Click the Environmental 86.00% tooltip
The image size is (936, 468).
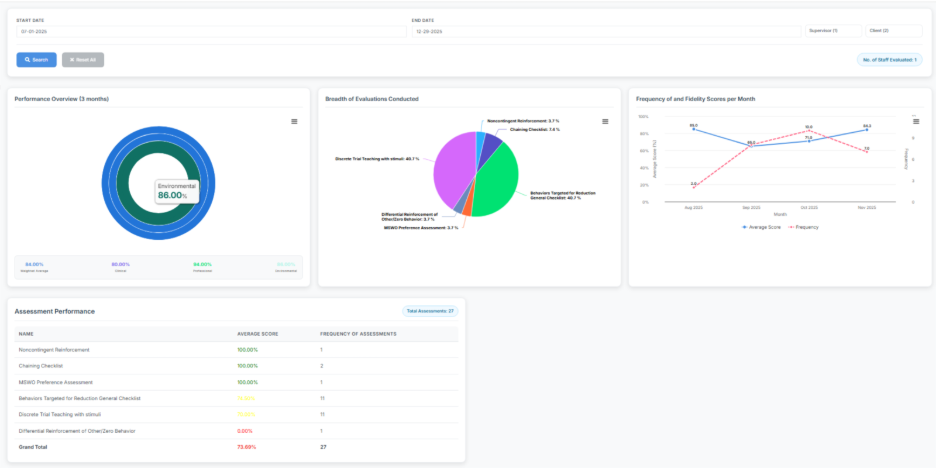point(177,191)
